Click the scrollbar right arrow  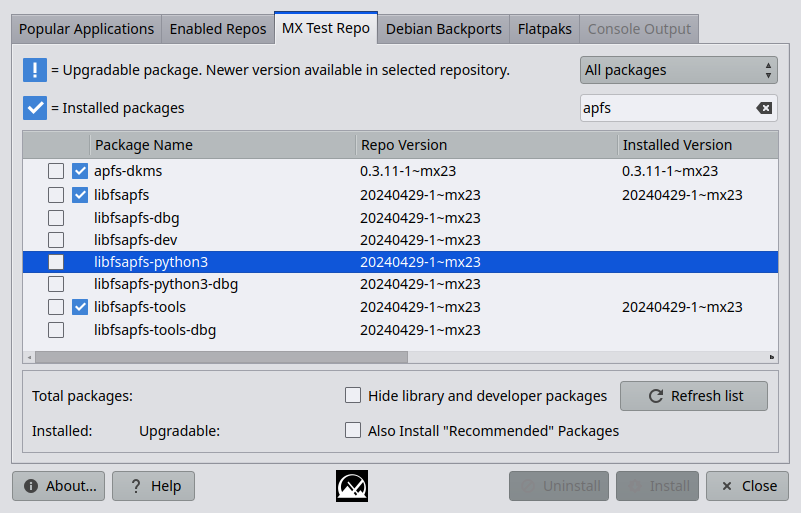[771, 357]
